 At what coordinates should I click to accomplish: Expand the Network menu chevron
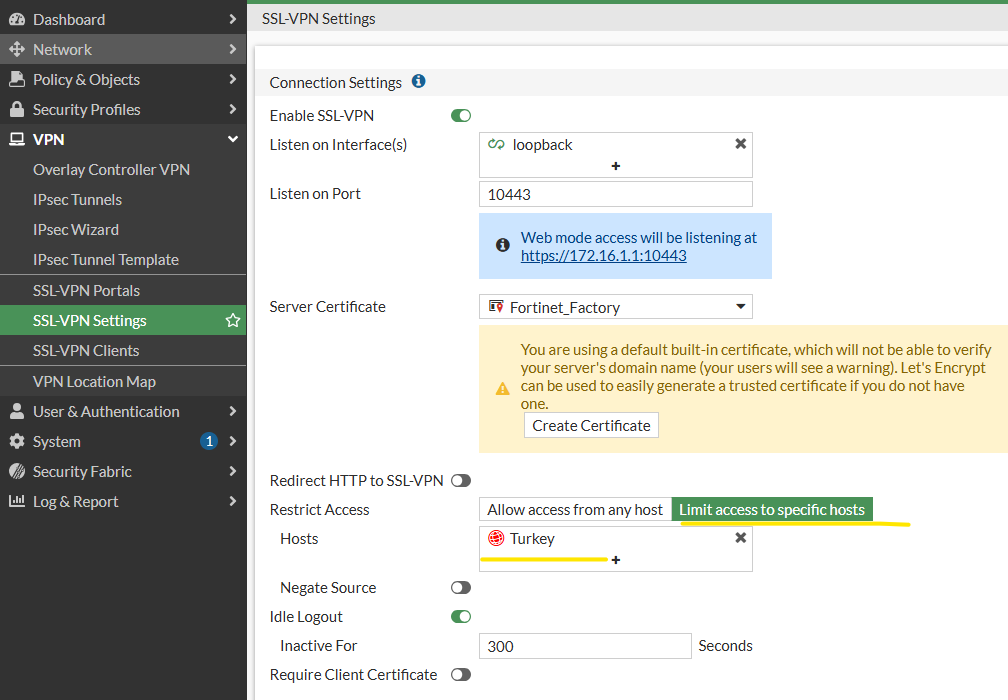pos(233,49)
